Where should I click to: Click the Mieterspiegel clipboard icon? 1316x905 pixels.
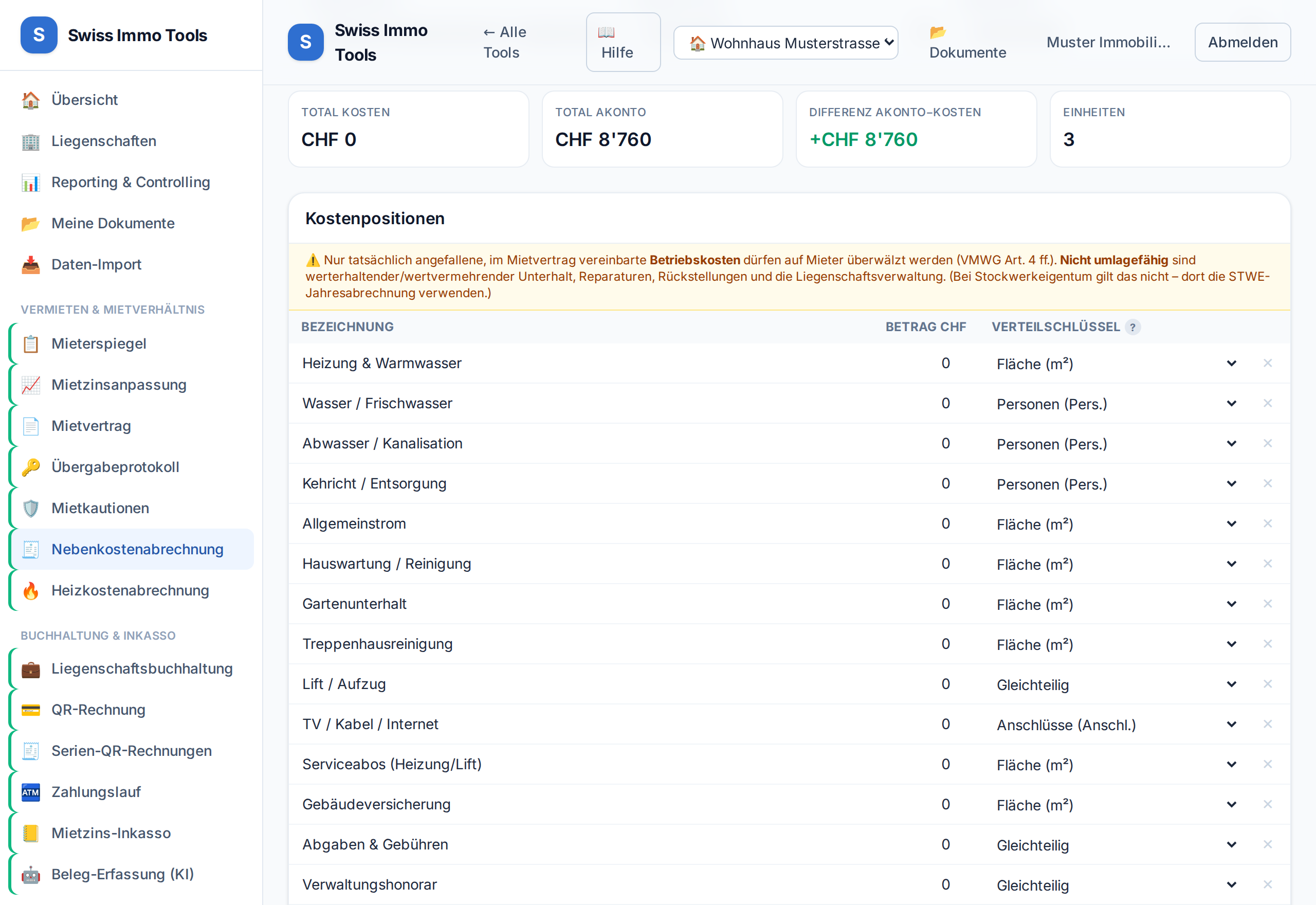click(31, 343)
